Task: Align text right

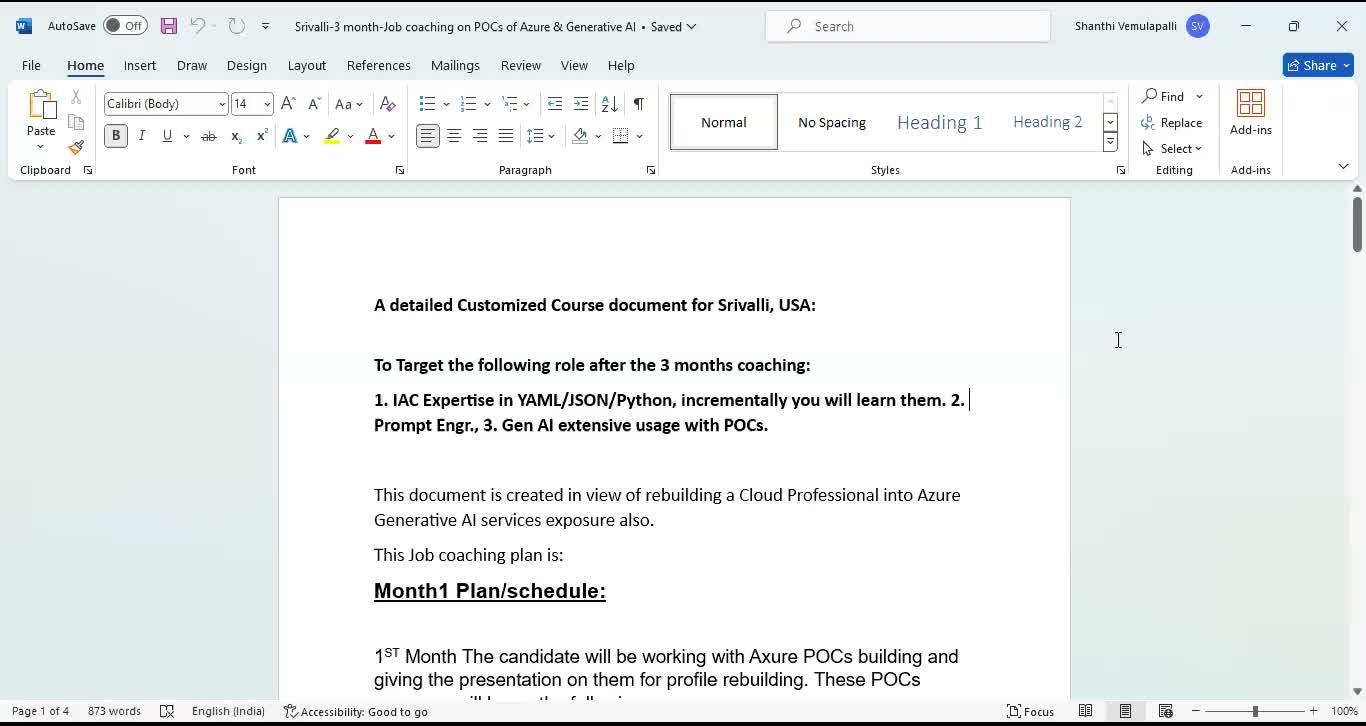Action: [x=480, y=136]
